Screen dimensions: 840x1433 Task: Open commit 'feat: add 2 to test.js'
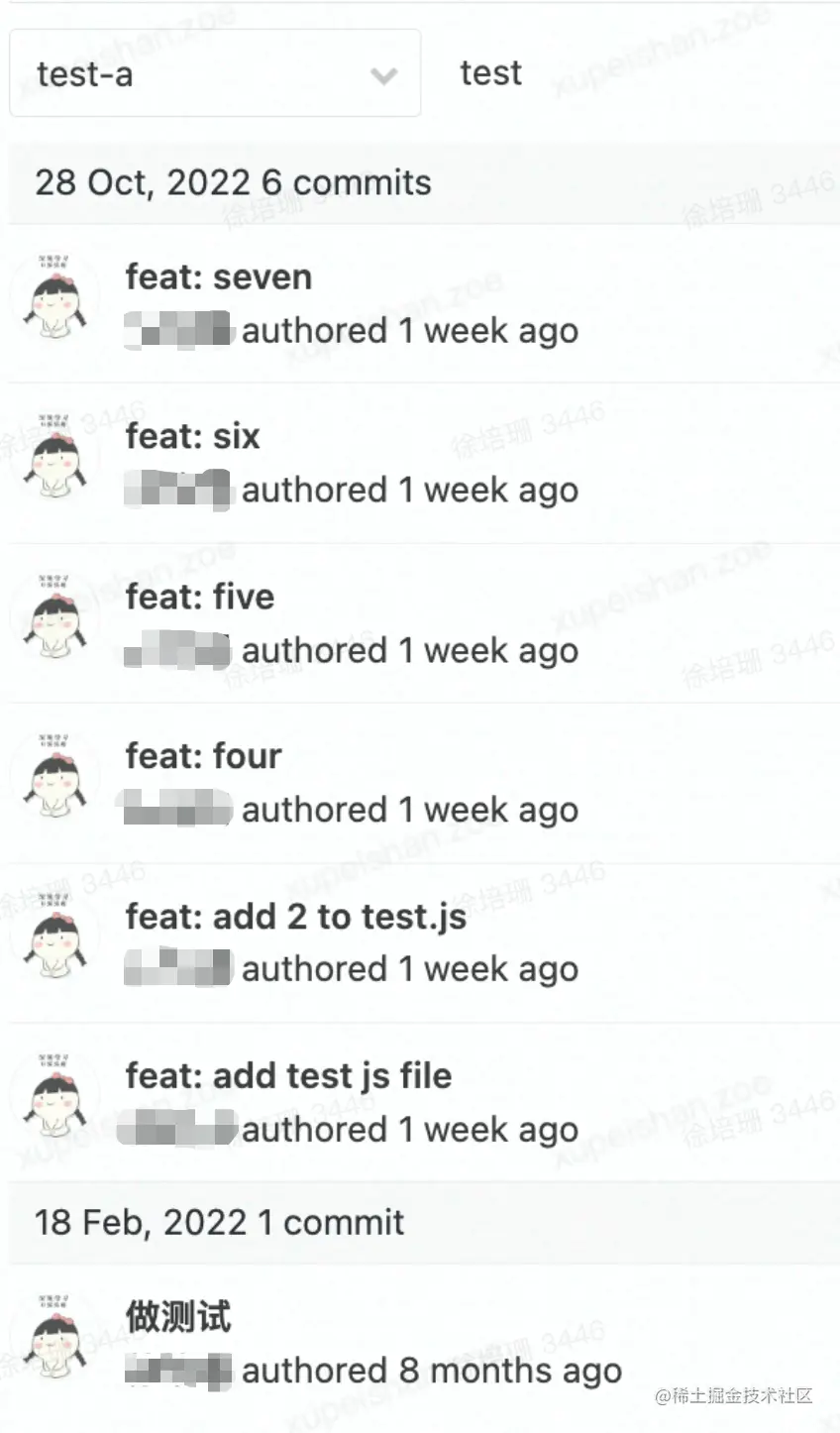(295, 917)
